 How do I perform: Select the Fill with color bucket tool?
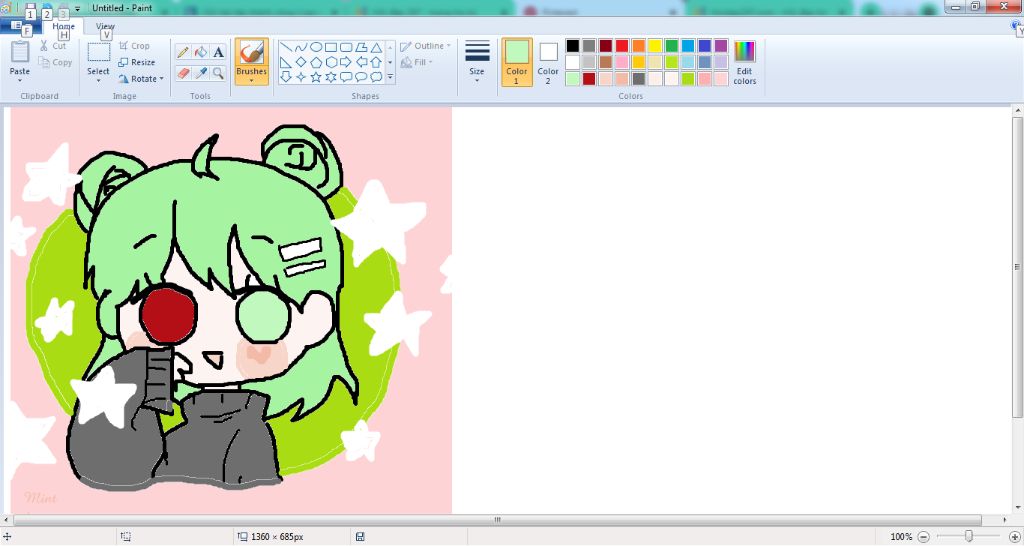[x=201, y=52]
